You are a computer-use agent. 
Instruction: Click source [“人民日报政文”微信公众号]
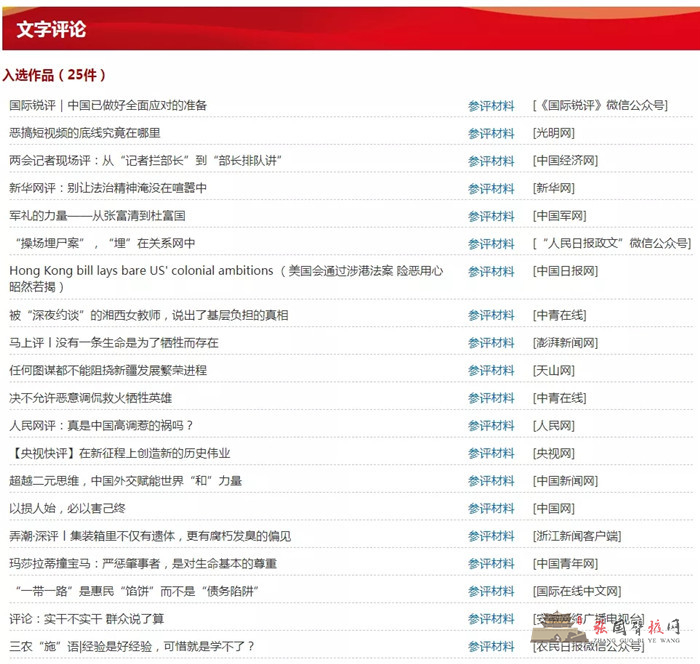coord(612,243)
